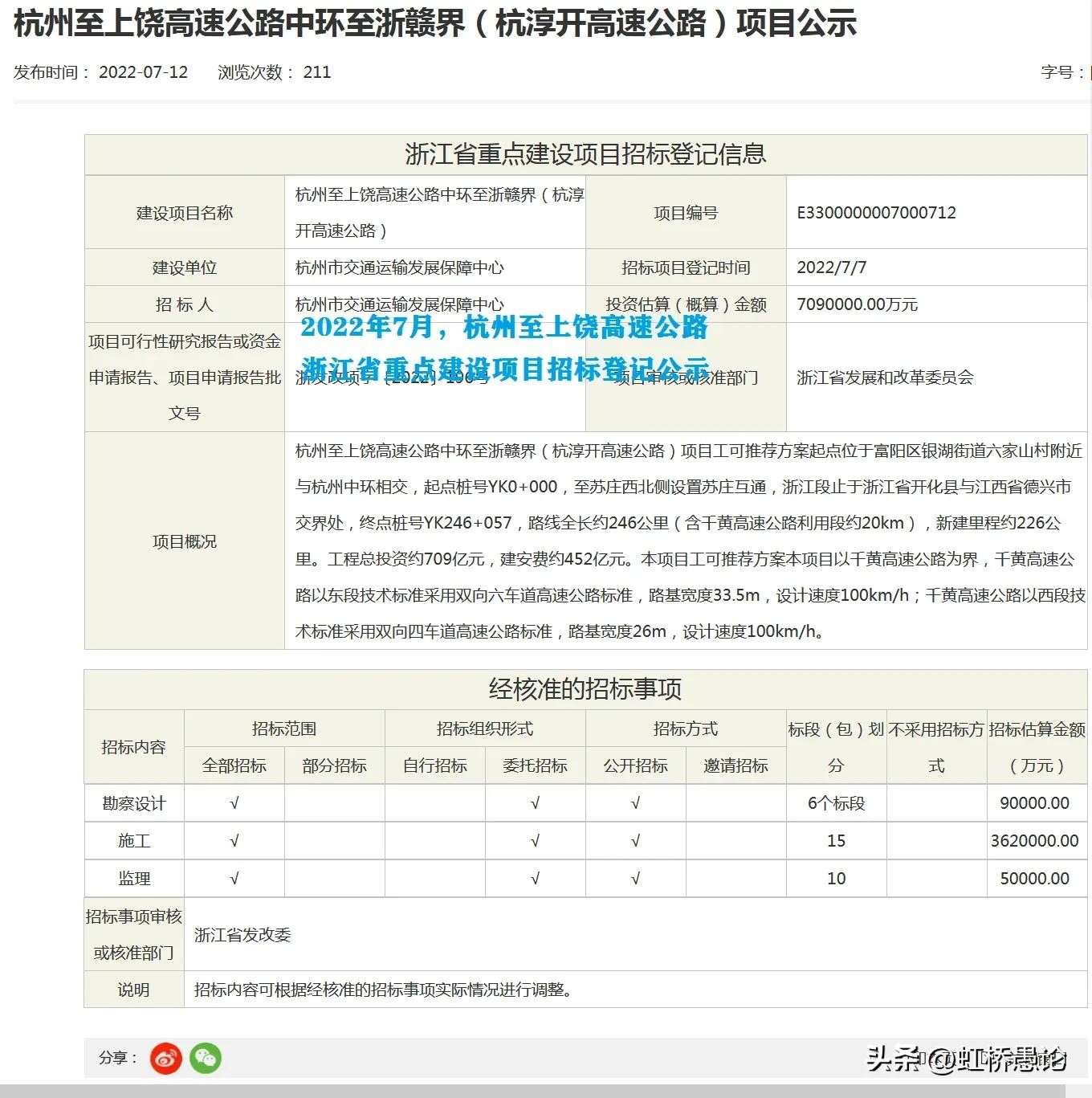
Task: Select the 建设单位 label cell
Action: click(185, 267)
